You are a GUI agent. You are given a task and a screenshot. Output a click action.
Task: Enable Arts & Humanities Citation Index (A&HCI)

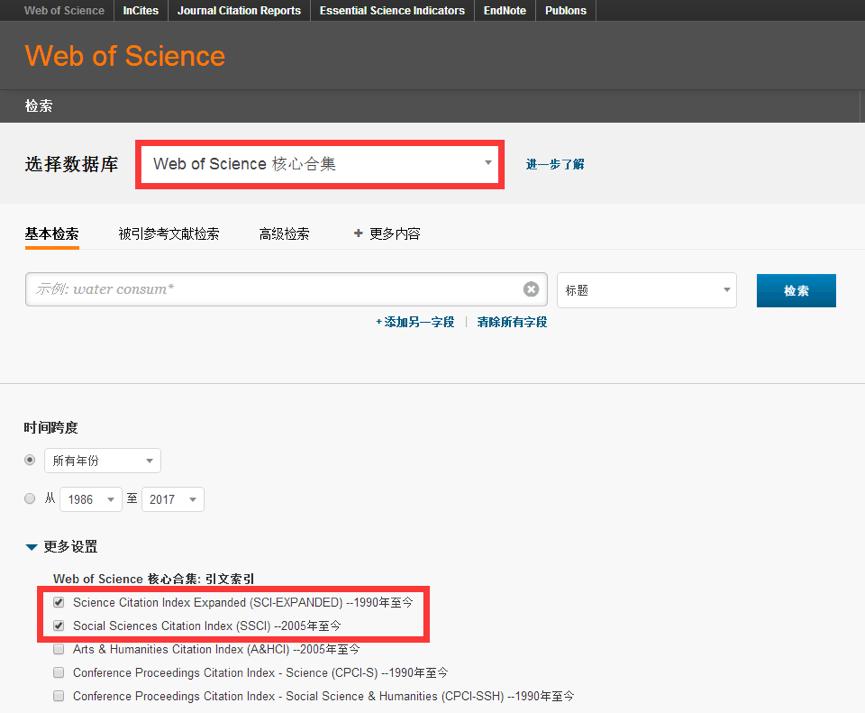click(x=58, y=649)
